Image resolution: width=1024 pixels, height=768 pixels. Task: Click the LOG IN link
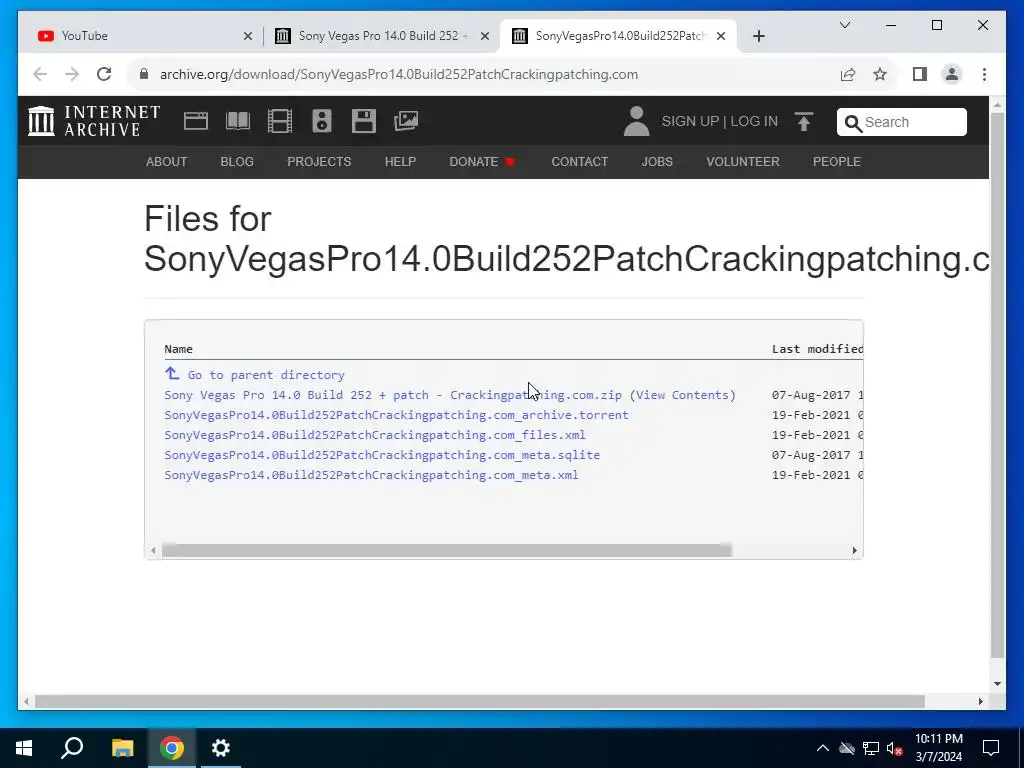point(754,121)
